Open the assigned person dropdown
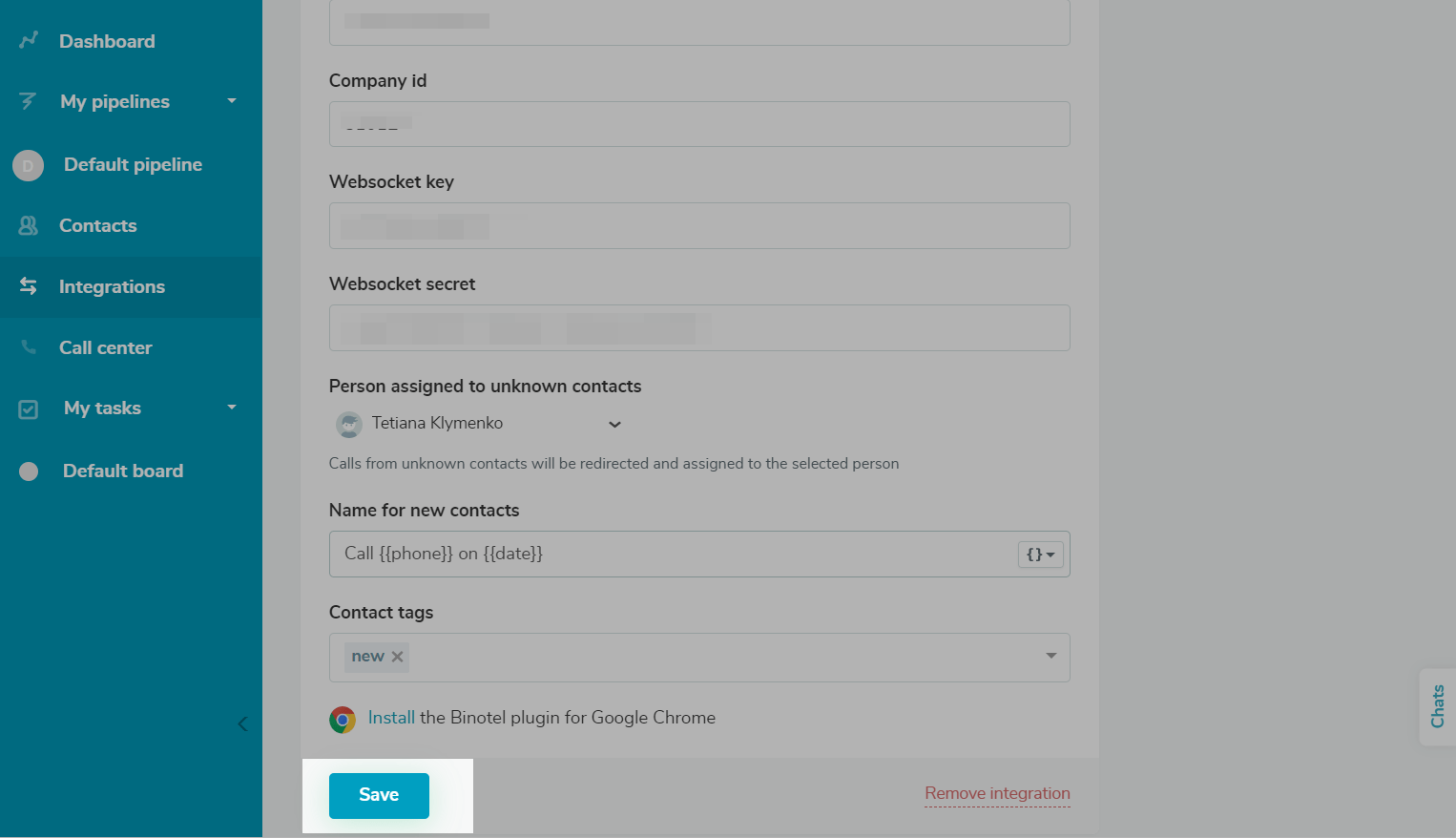The height and width of the screenshot is (838, 1456). tap(614, 424)
